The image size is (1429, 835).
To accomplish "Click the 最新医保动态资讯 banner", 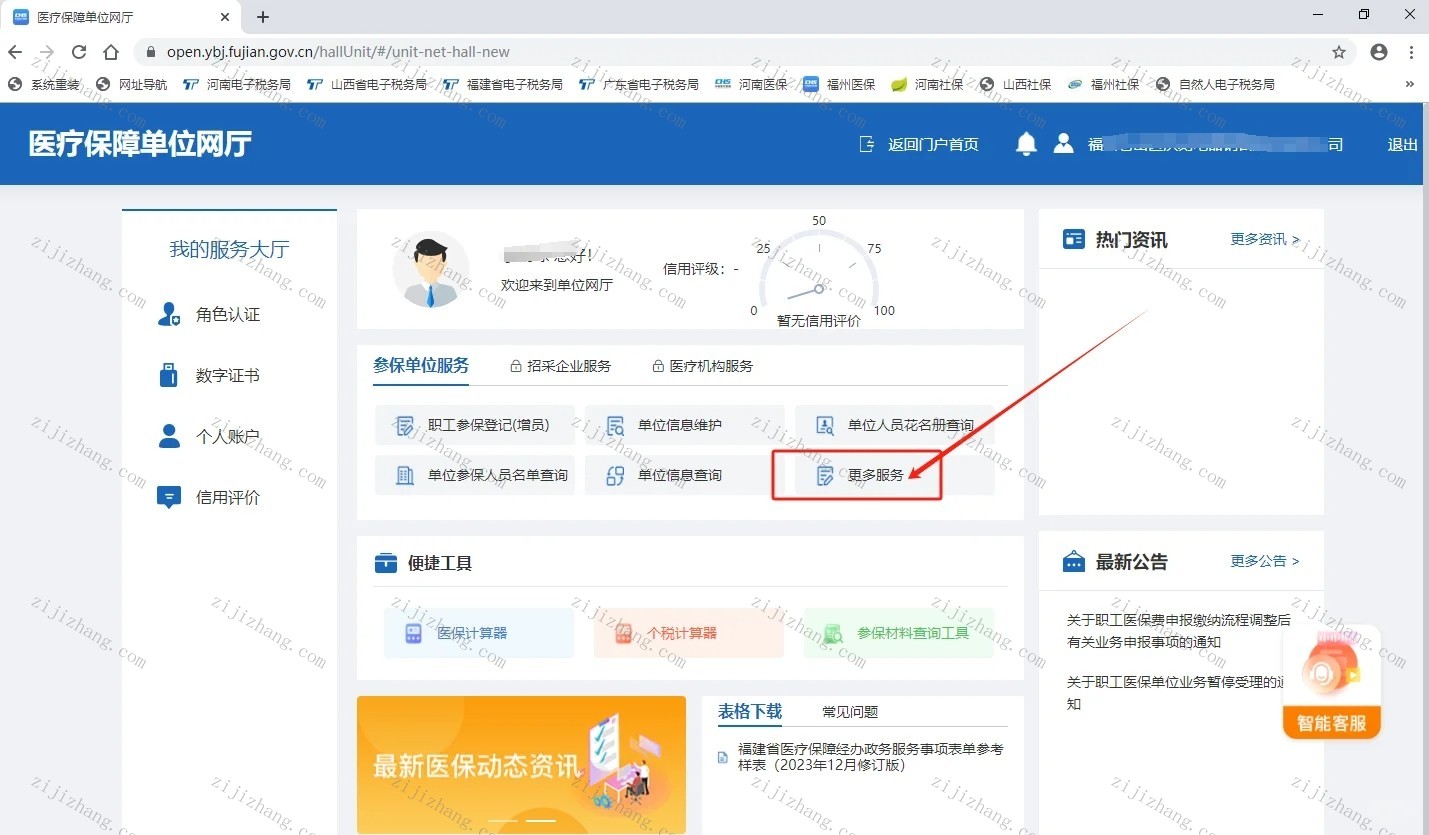I will 521,765.
